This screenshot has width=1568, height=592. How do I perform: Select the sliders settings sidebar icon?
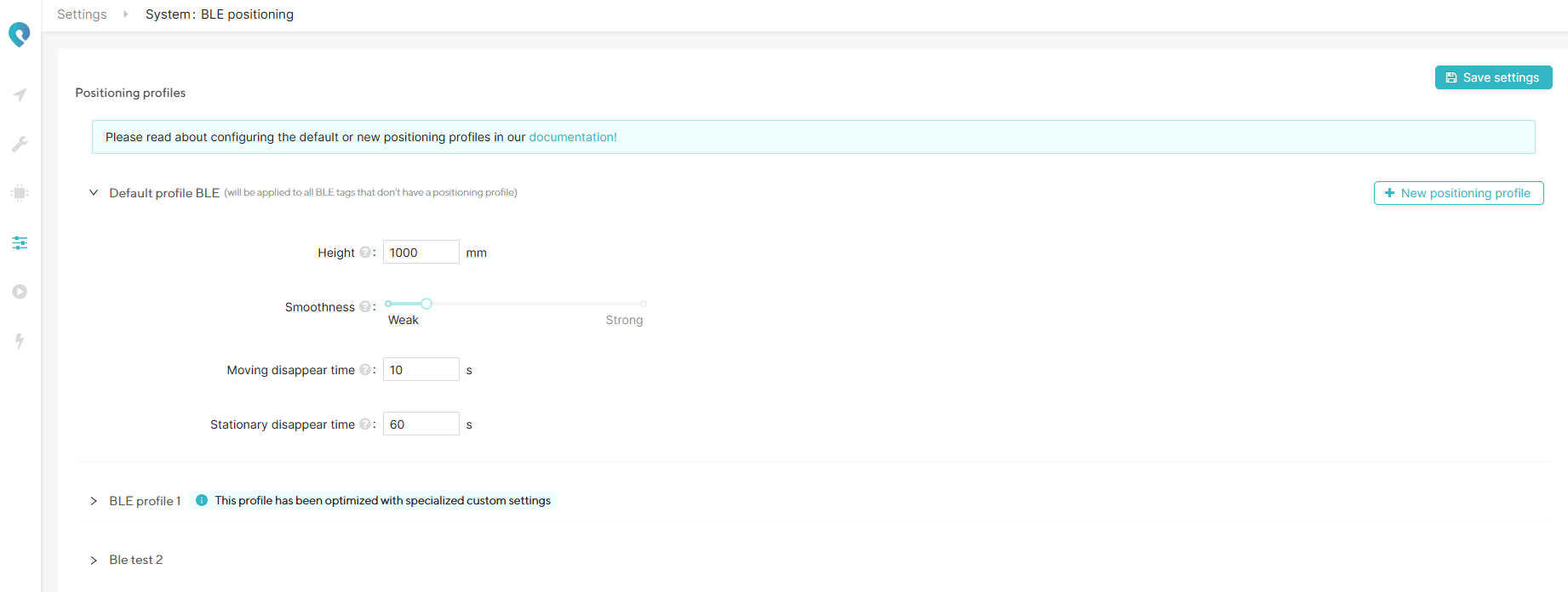coord(20,242)
